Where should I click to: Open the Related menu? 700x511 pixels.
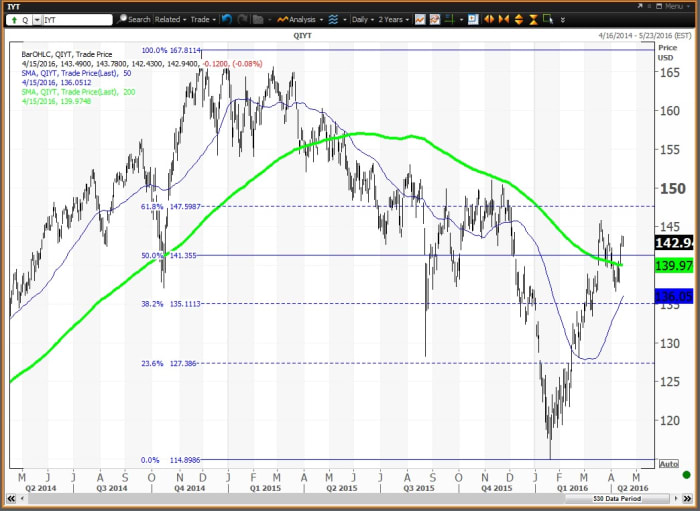click(171, 20)
